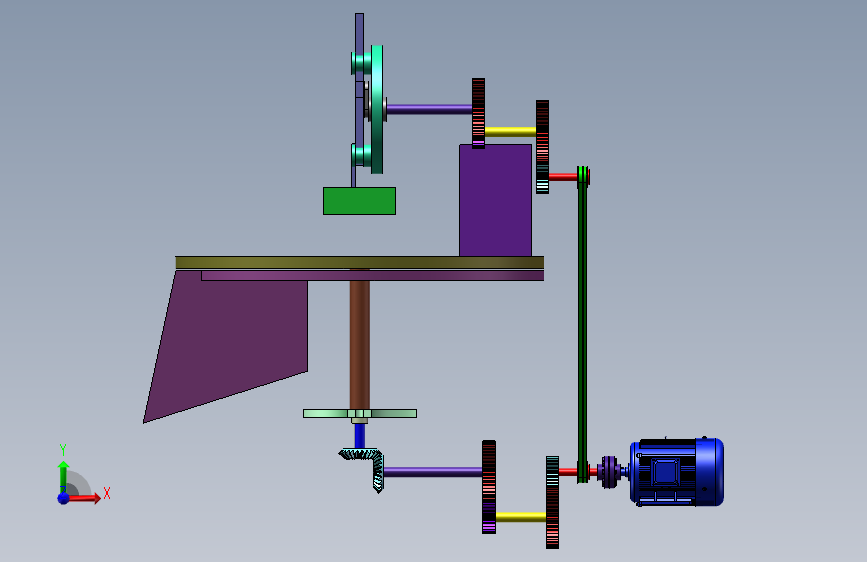Viewport: 867px width, 562px height.
Task: Pick the olive table top plate
Action: (x=359, y=262)
